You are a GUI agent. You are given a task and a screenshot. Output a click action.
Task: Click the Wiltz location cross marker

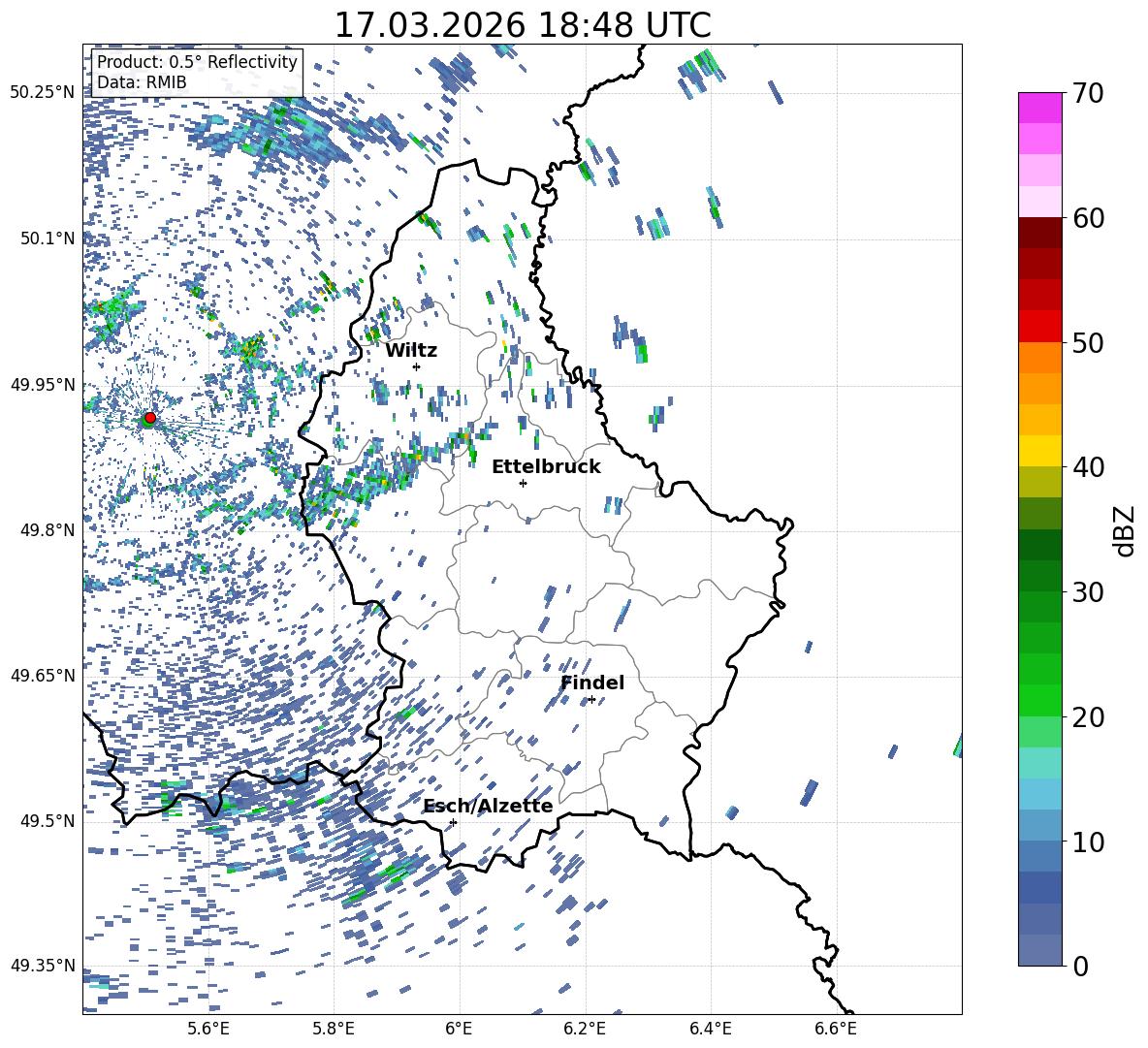pos(417,366)
